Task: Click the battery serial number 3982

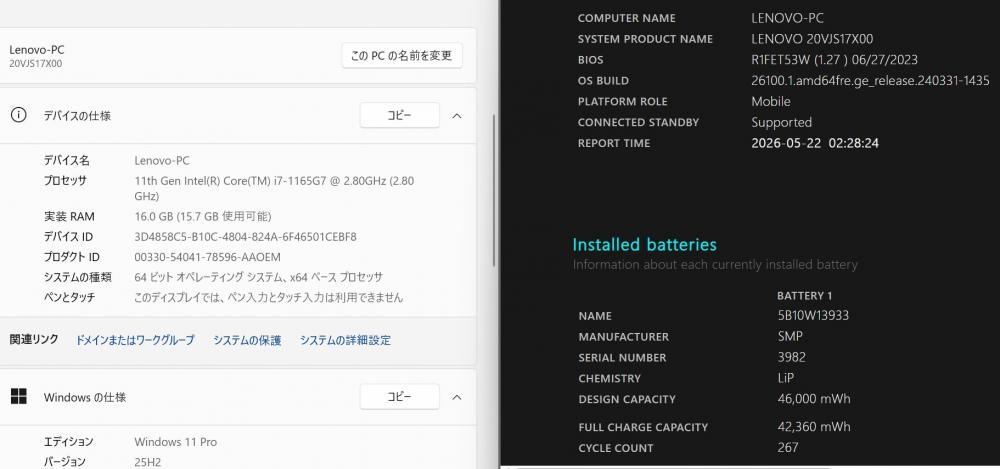Action: (x=791, y=358)
